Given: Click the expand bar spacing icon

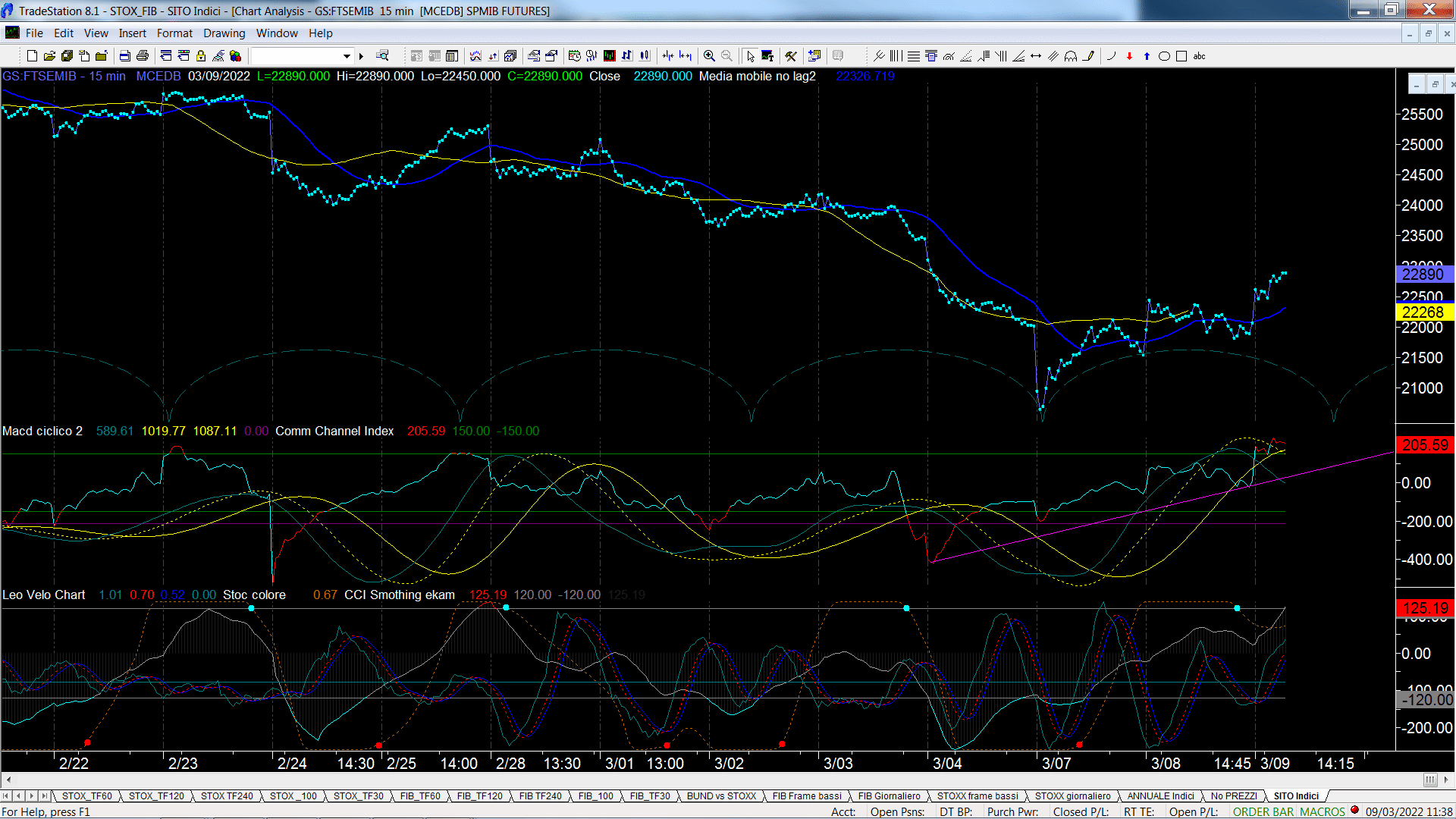Looking at the screenshot, I should pos(686,56).
